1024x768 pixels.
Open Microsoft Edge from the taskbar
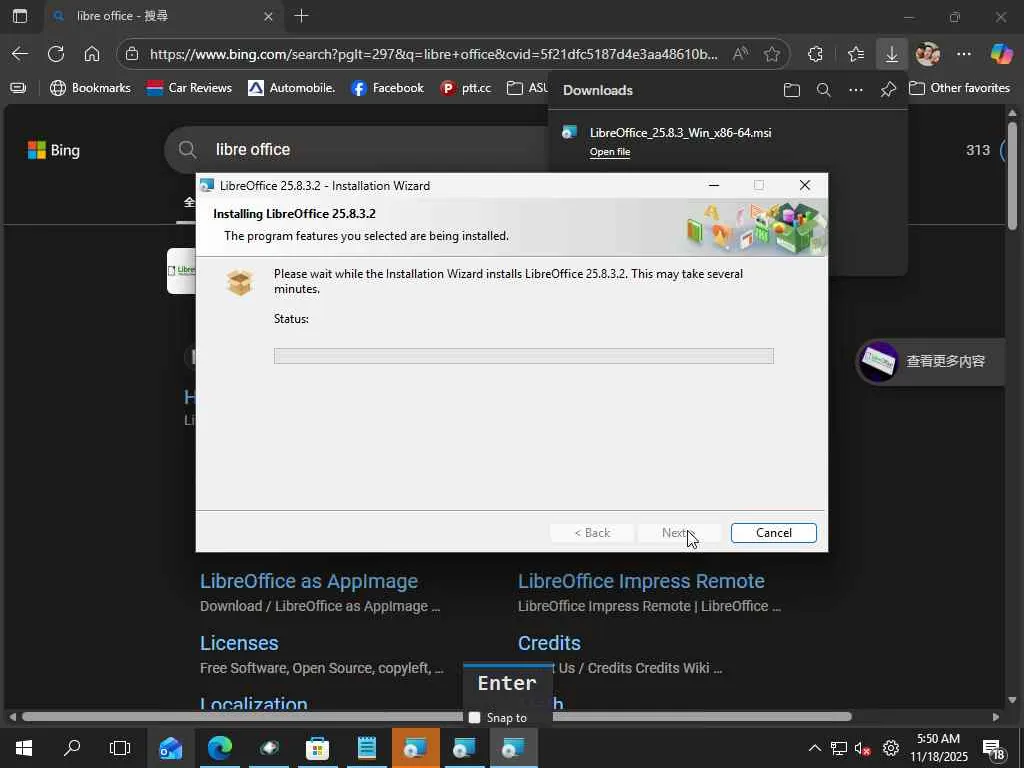[219, 748]
